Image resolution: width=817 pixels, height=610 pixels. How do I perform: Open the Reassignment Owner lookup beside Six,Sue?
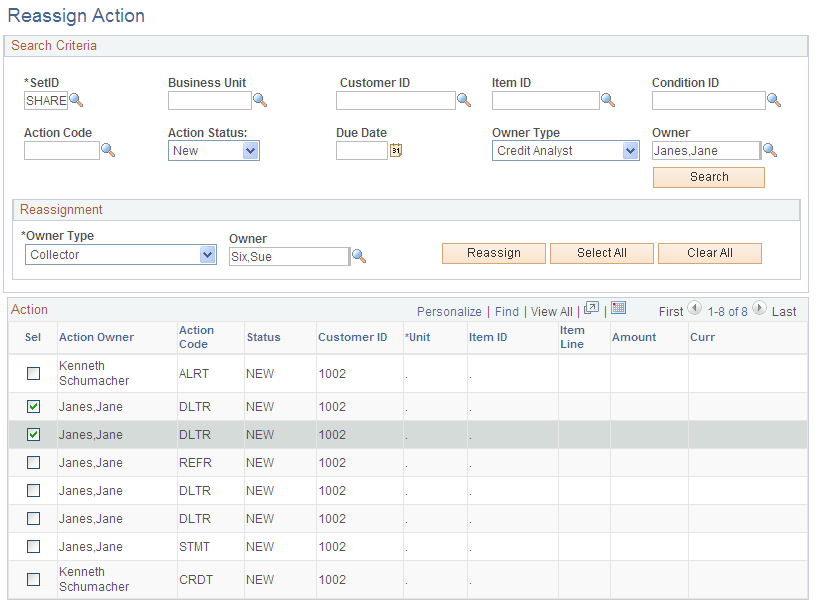click(359, 256)
